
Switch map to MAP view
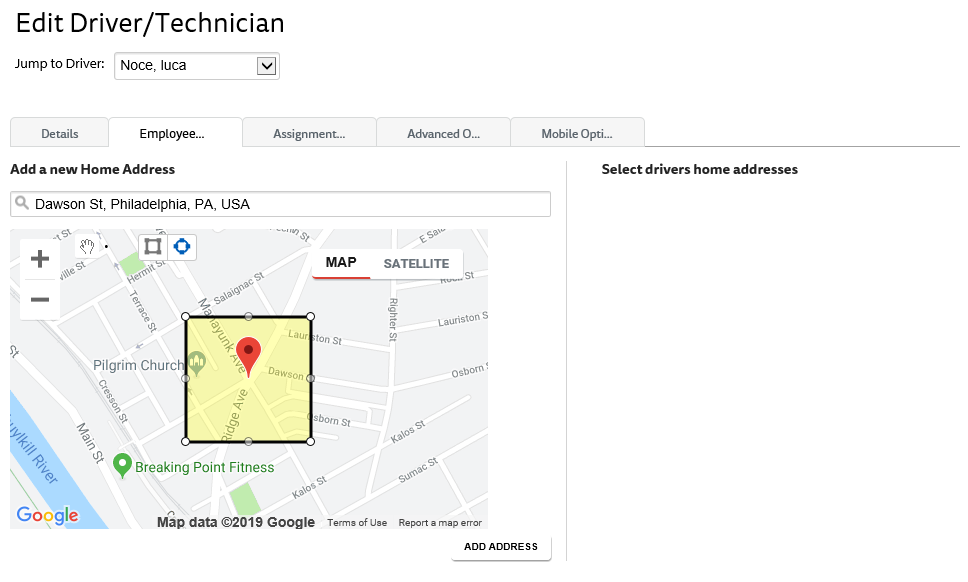[341, 263]
